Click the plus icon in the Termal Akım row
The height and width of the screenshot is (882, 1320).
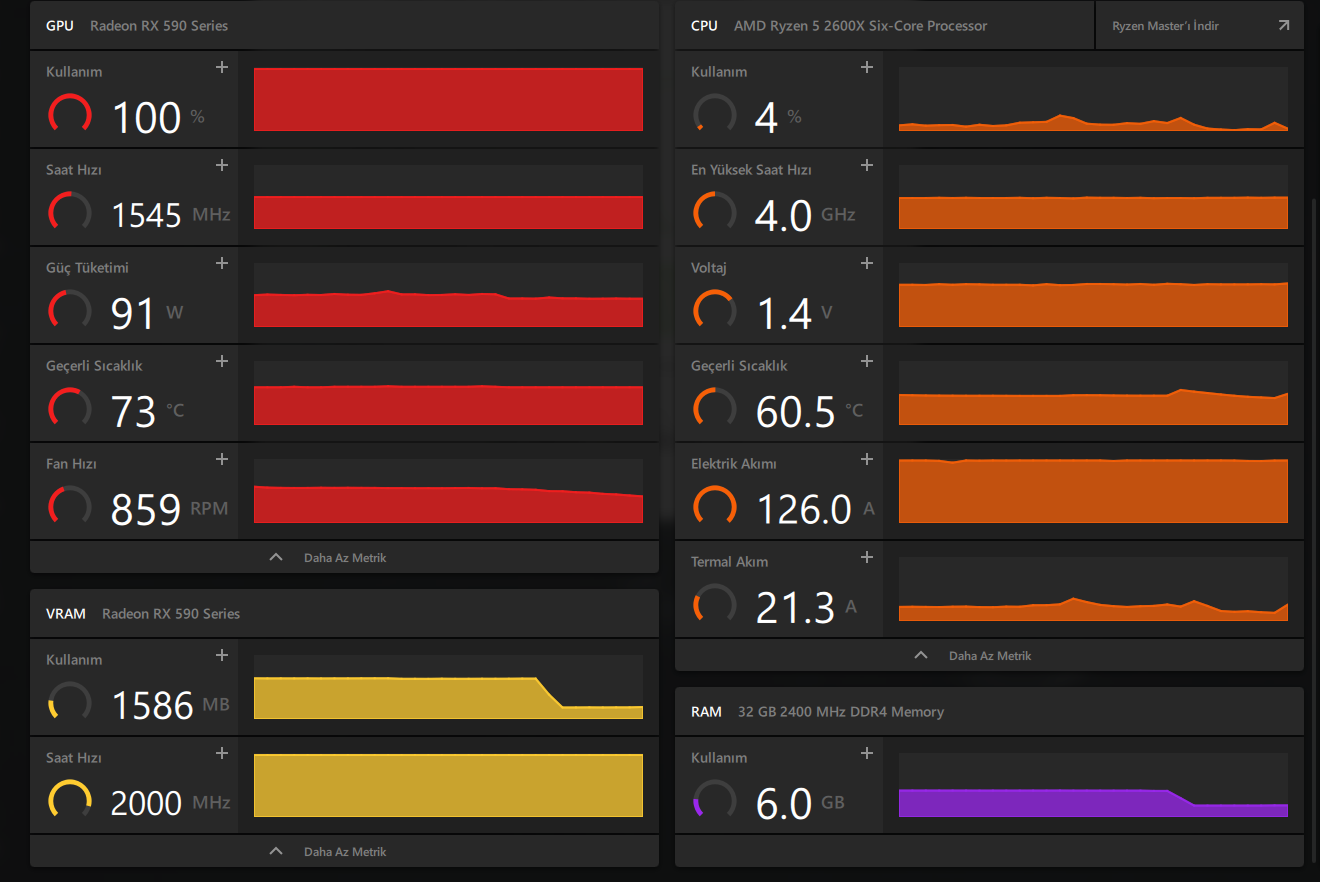867,557
